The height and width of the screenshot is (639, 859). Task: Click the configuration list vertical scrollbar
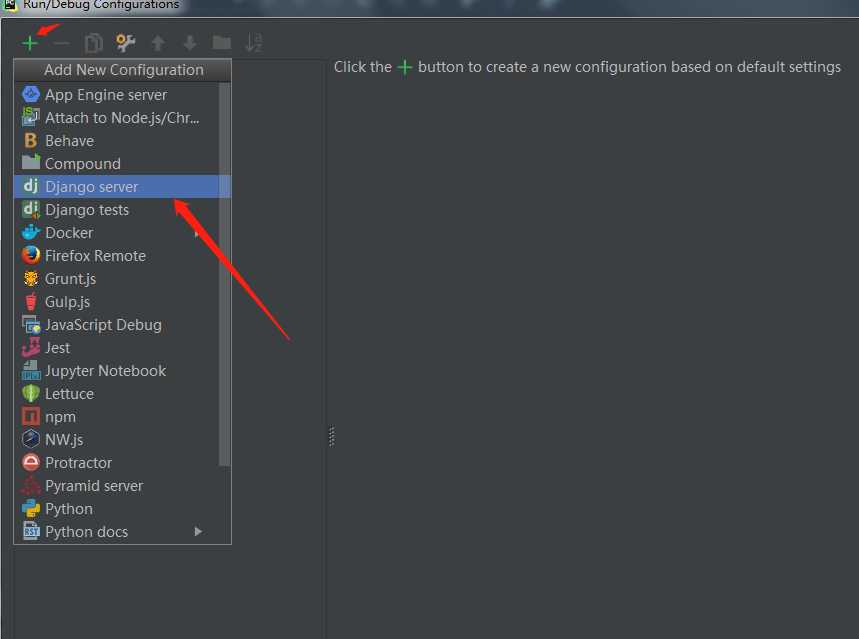pyautogui.click(x=225, y=274)
